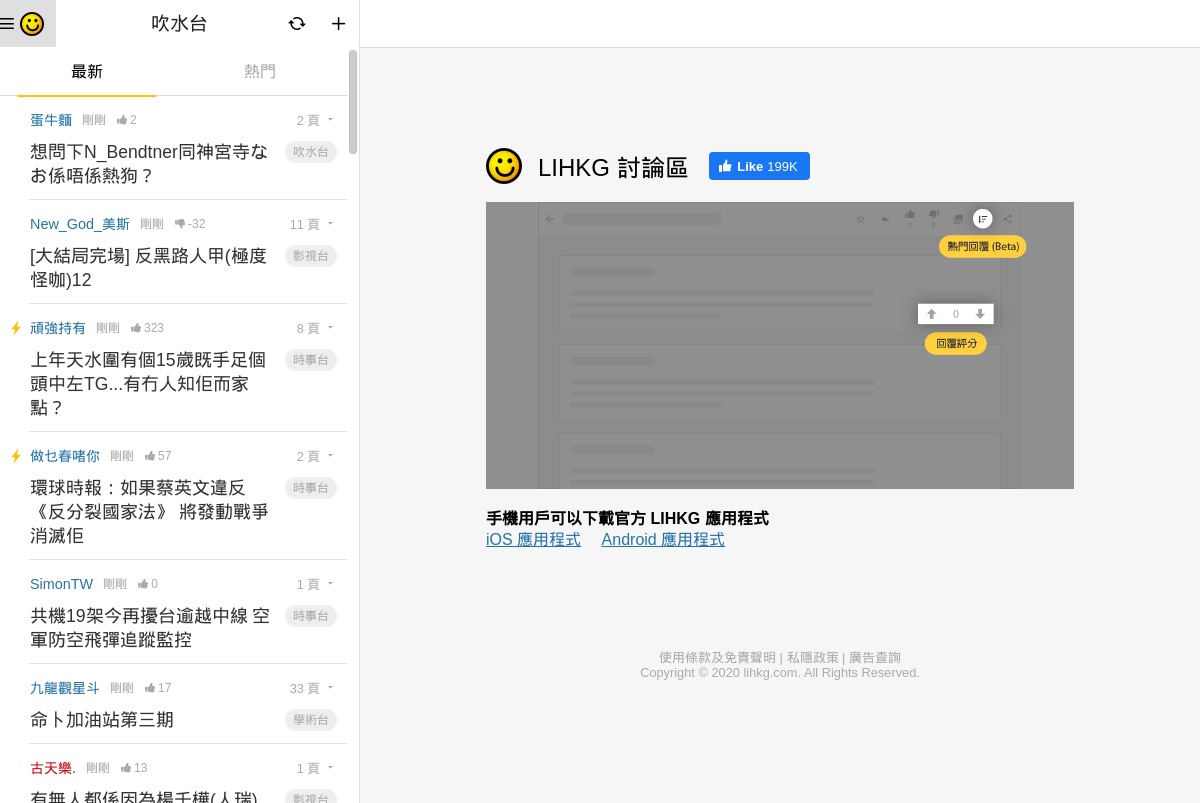The image size is (1200, 803).
Task: Click the 學術台 category tag
Action: click(311, 720)
